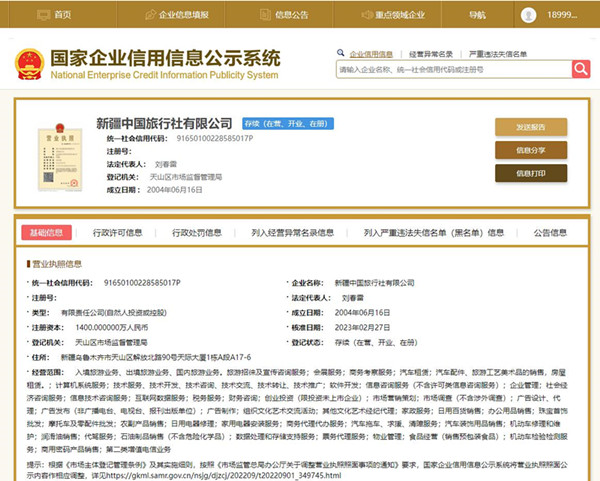Click the 信息公告 document icon
The height and width of the screenshot is (481, 600).
(x=265, y=15)
